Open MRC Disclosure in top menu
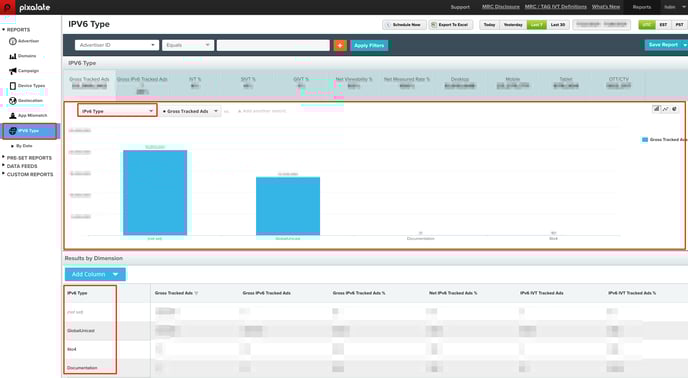The height and width of the screenshot is (378, 688). coord(501,7)
